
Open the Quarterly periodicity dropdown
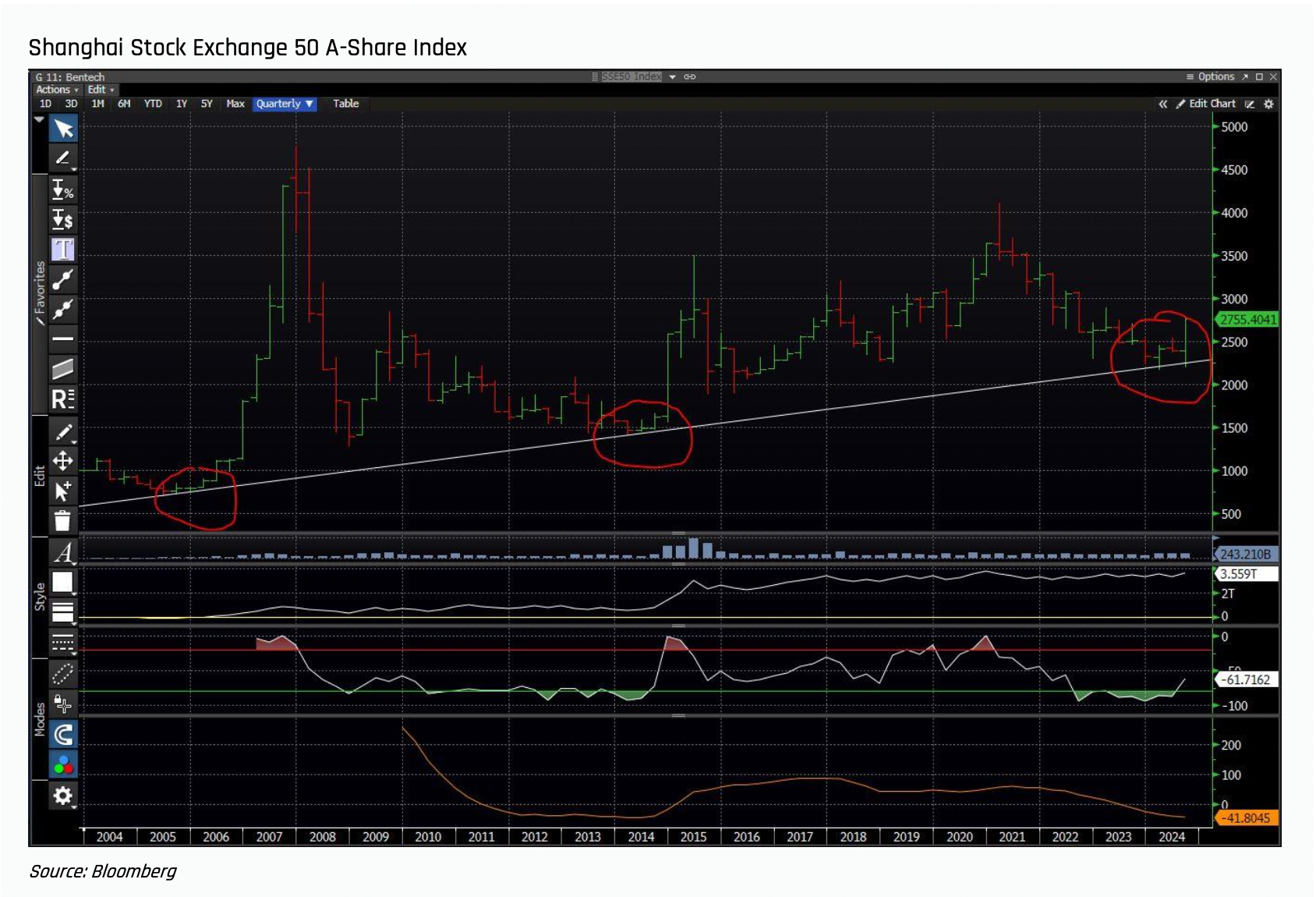tap(285, 104)
